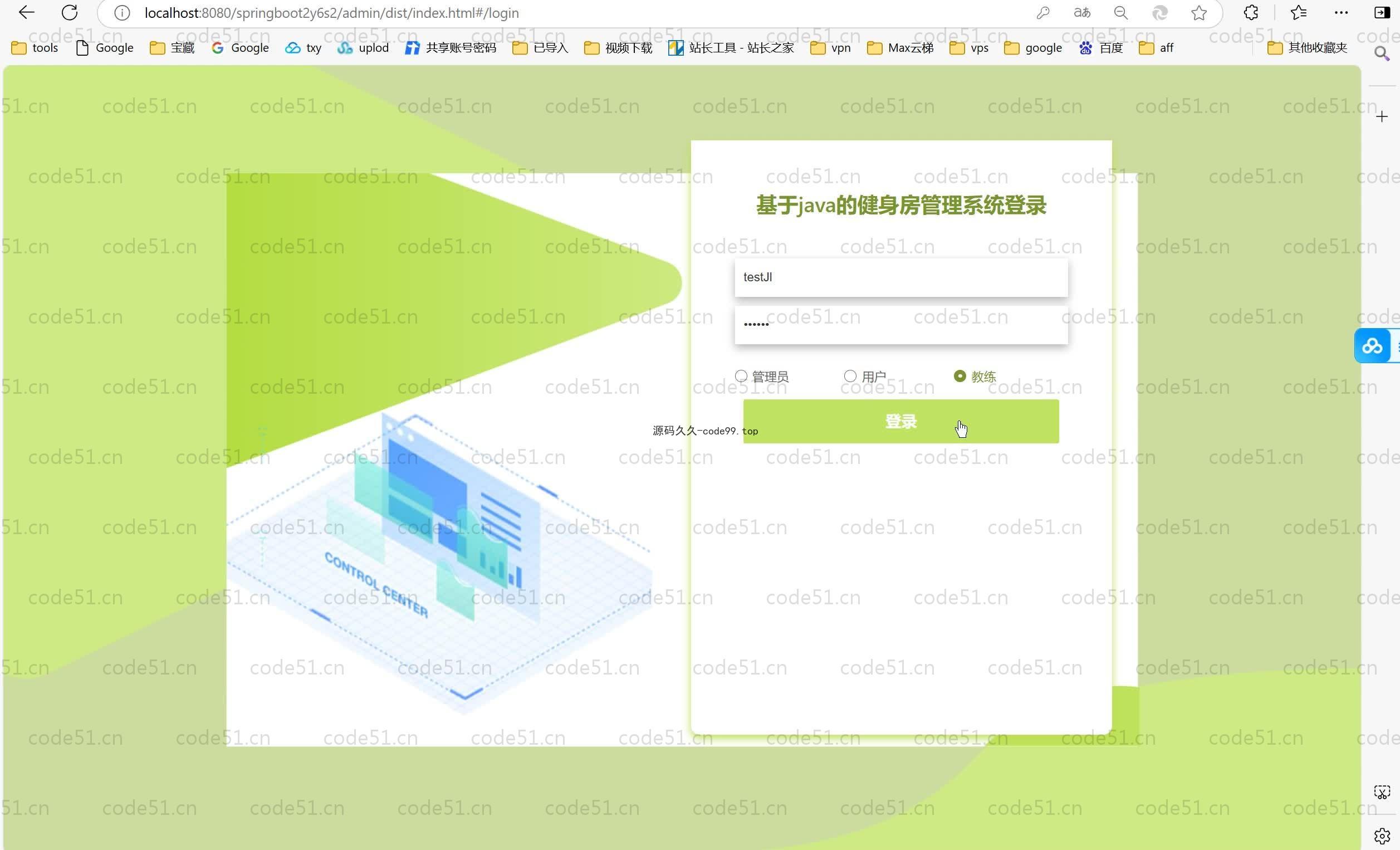Viewport: 1400px width, 850px height.
Task: Select the 管理员 radio button
Action: 741,376
